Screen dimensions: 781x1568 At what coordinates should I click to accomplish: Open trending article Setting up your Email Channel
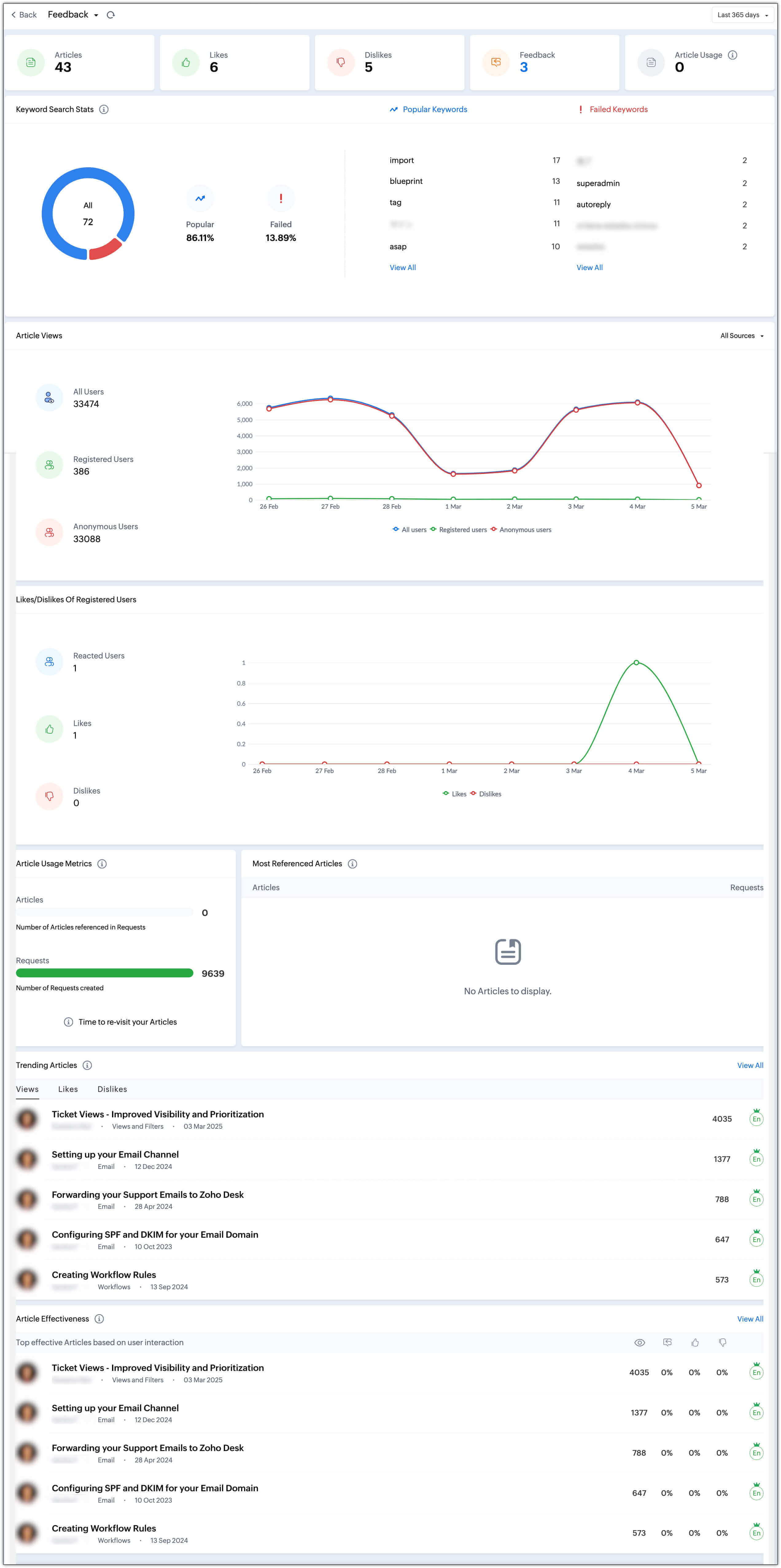point(115,1154)
